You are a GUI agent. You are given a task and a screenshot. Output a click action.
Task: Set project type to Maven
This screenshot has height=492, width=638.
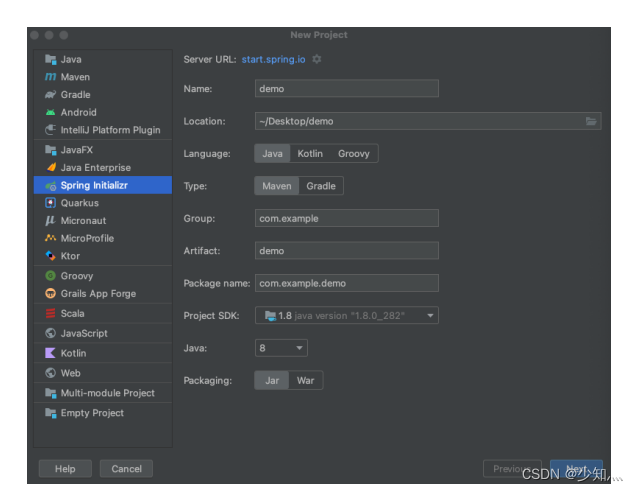[277, 186]
